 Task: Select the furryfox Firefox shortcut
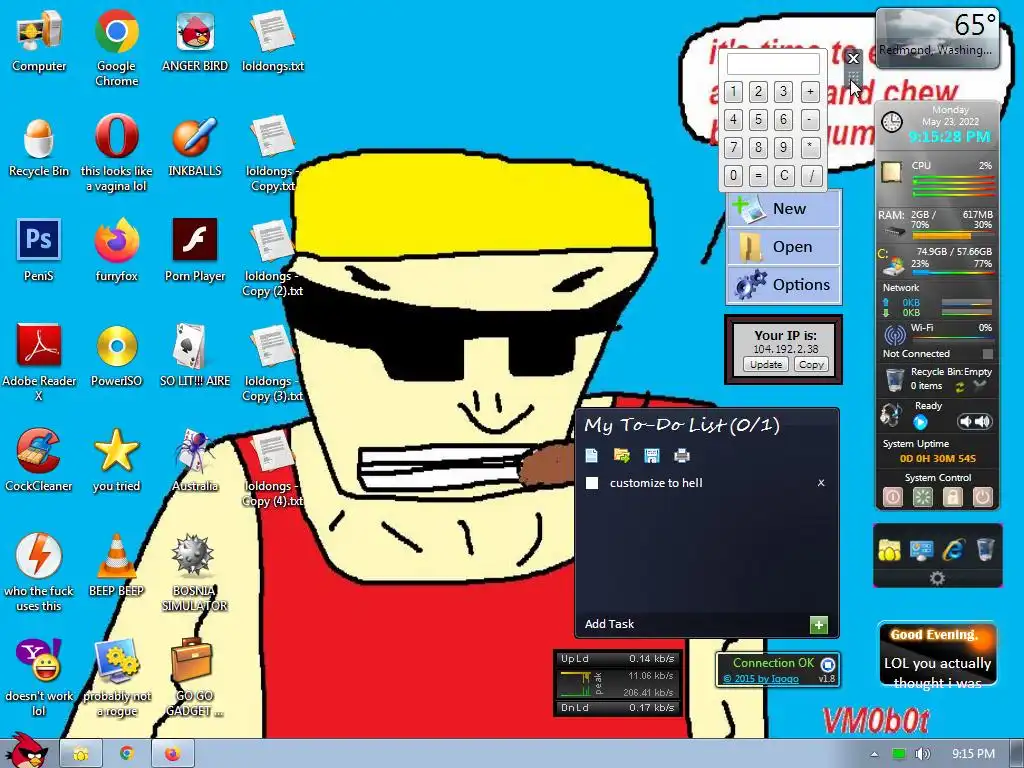click(x=116, y=251)
